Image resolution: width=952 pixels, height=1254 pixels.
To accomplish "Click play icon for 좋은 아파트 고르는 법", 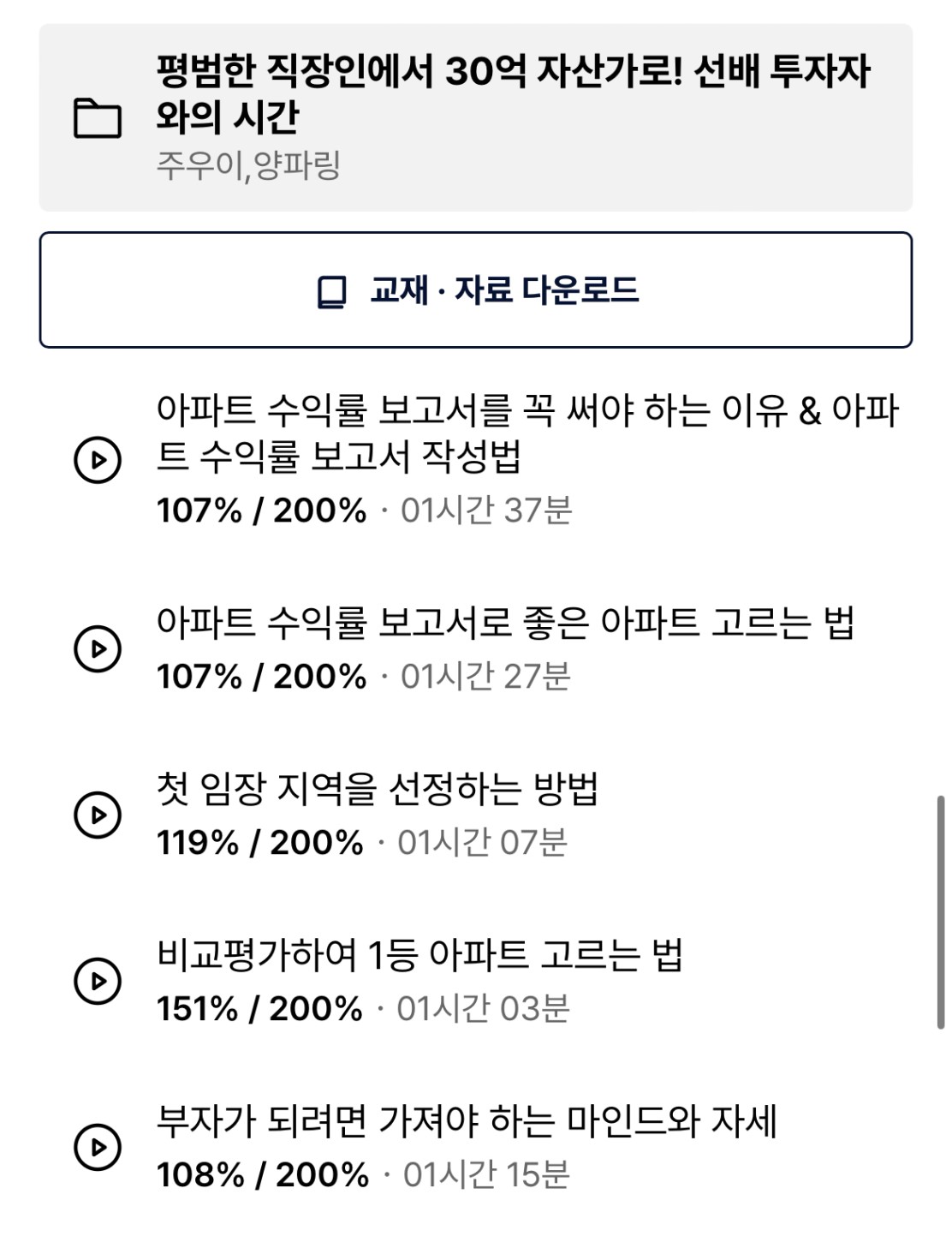I will click(x=97, y=648).
